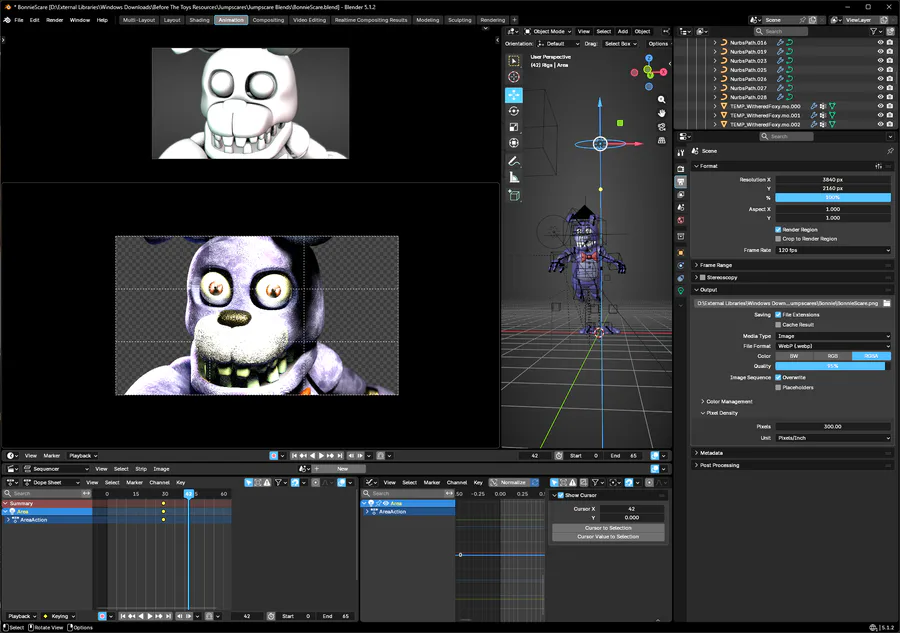This screenshot has width=900, height=633.
Task: Switch to Shading workspace tab
Action: 199,20
